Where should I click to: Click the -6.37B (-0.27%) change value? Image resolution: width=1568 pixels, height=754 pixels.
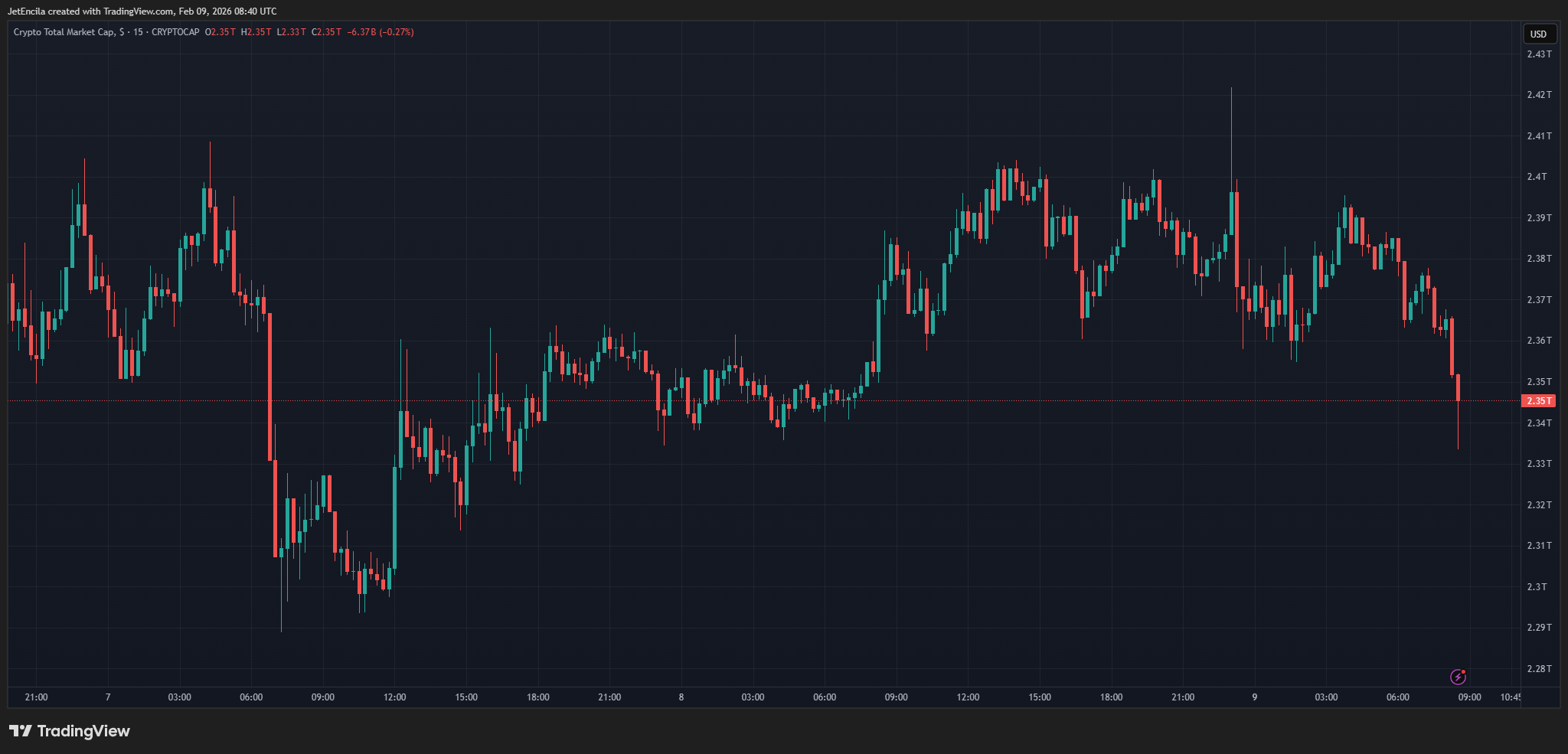click(x=381, y=32)
